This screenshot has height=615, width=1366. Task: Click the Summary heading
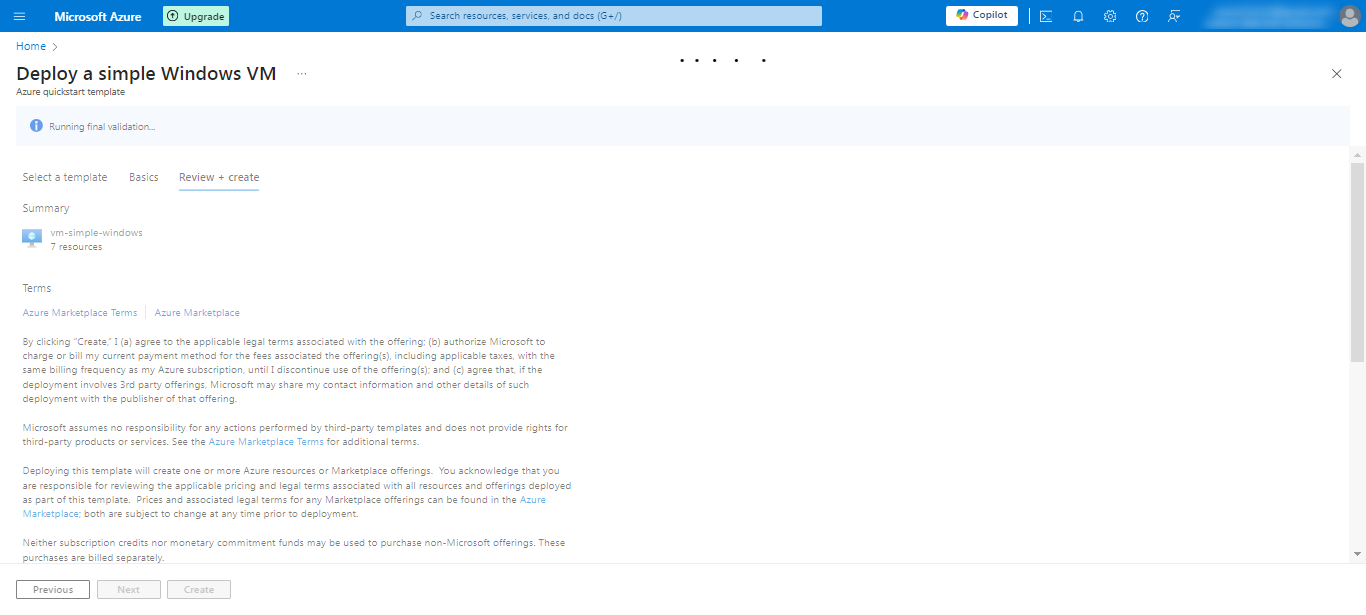(x=46, y=209)
